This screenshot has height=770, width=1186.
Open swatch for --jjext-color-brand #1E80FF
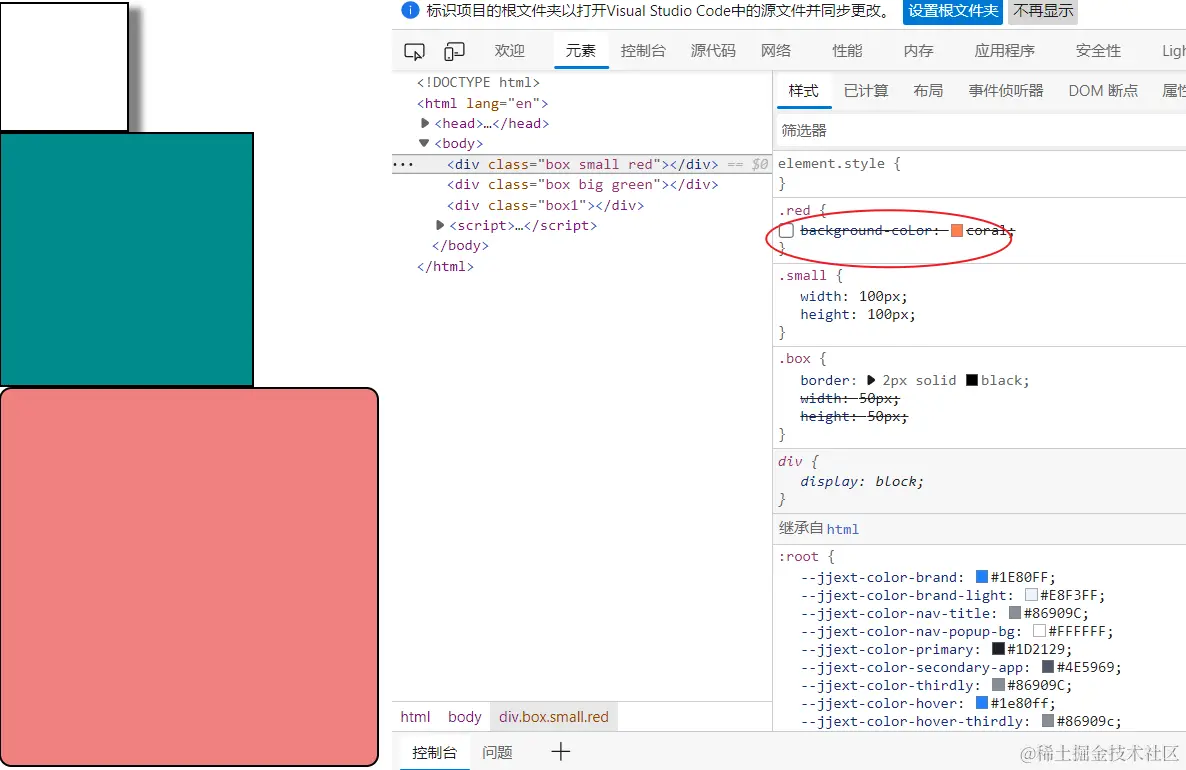[x=982, y=577]
